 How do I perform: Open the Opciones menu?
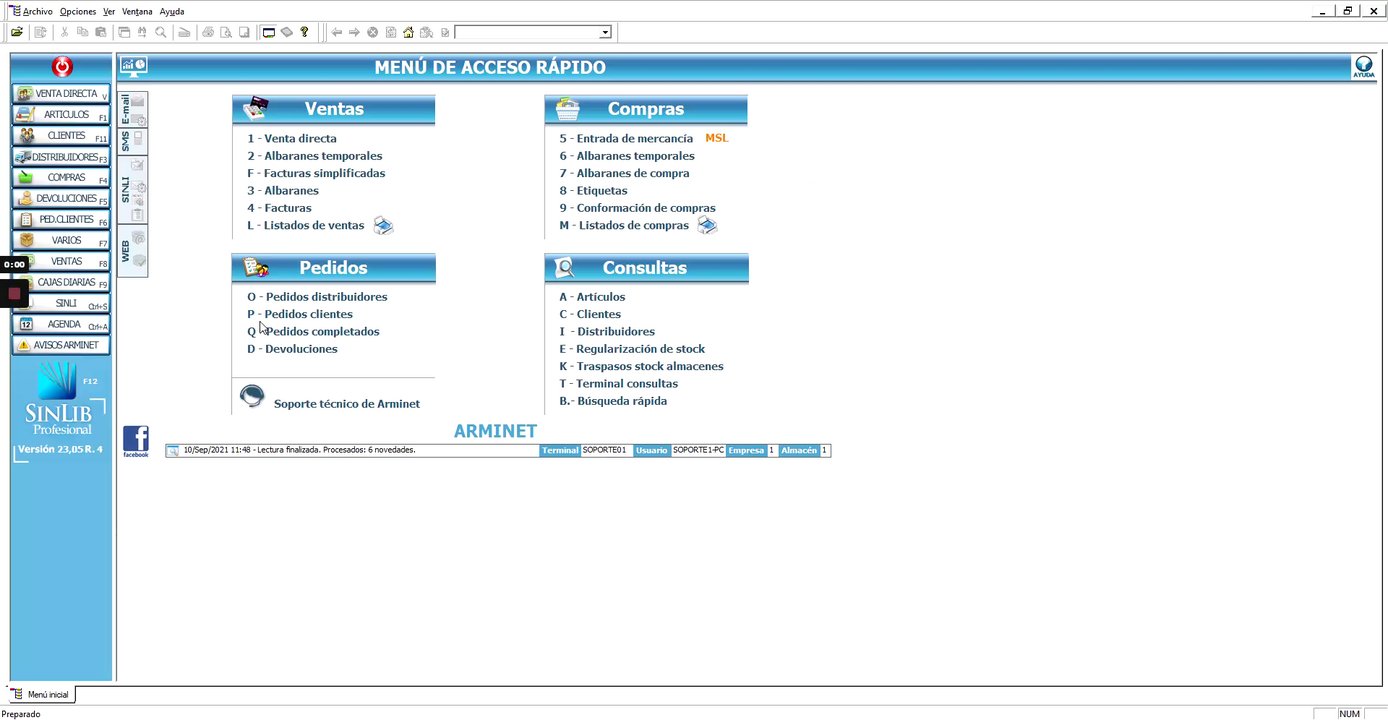coord(78,11)
